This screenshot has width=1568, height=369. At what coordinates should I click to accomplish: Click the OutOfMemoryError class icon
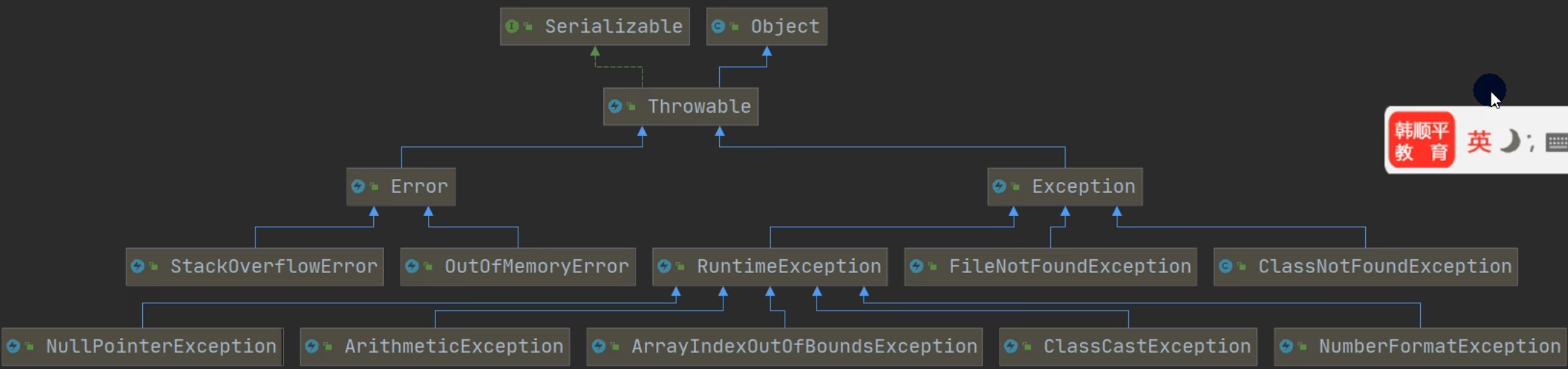coord(411,266)
